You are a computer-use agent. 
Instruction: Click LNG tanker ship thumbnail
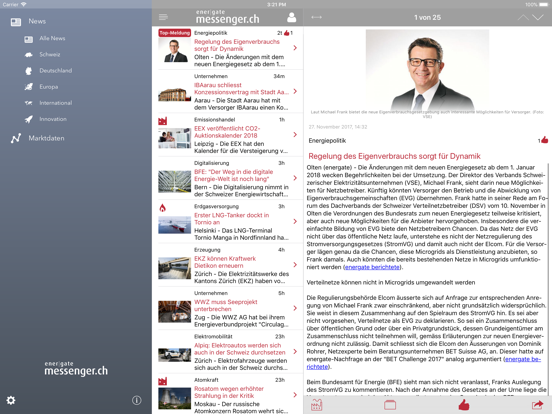coord(175,225)
